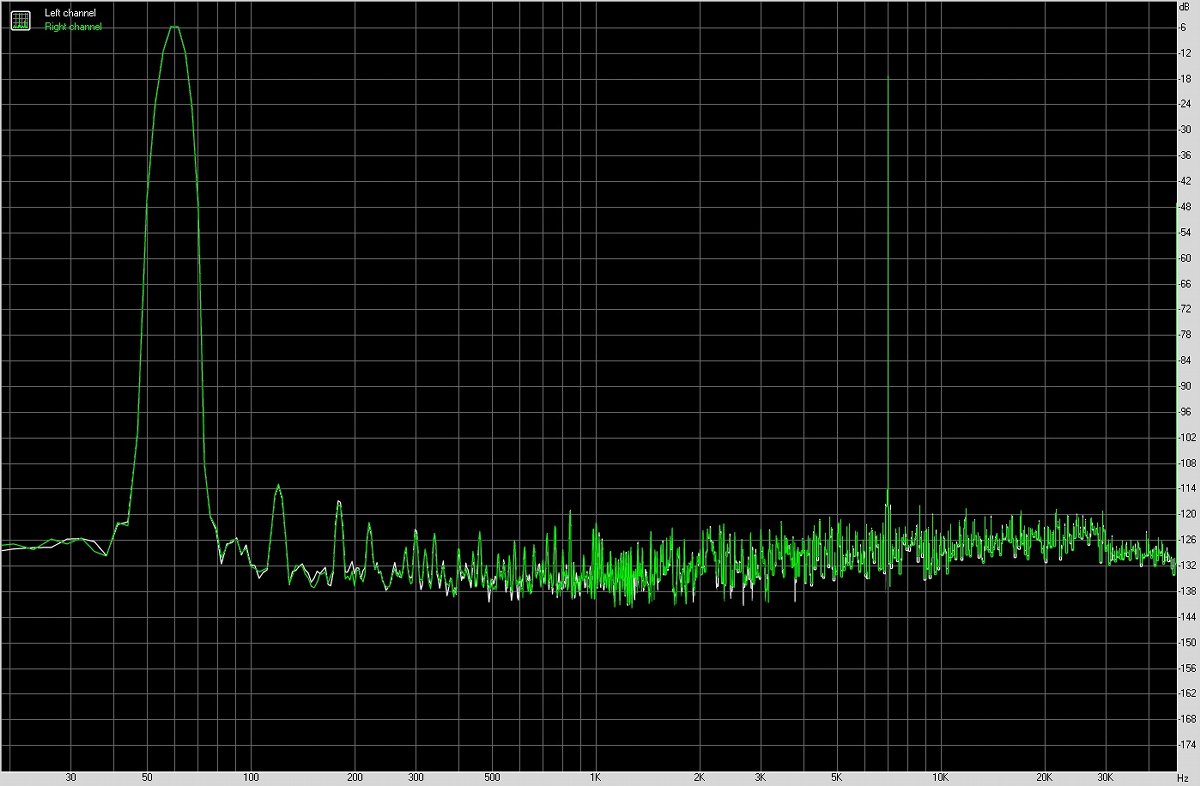This screenshot has width=1200, height=786.
Task: Click the 1K frequency axis label
Action: [595, 777]
